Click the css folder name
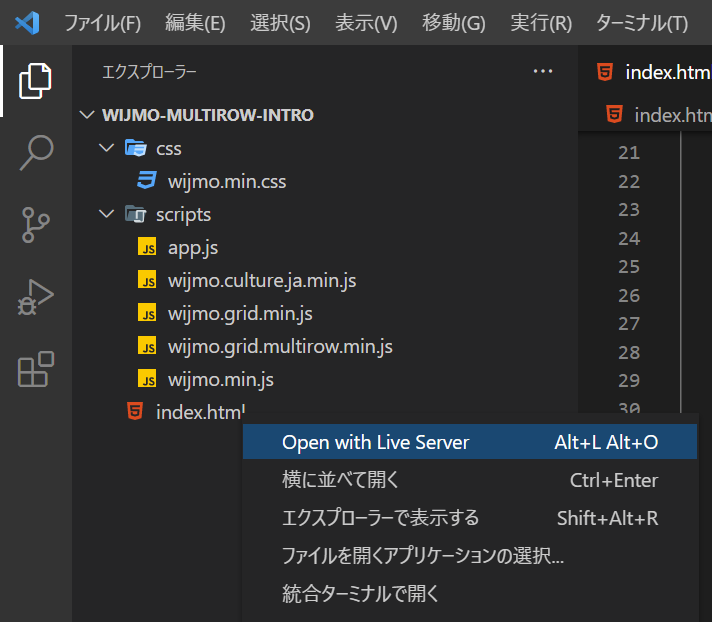 point(168,148)
